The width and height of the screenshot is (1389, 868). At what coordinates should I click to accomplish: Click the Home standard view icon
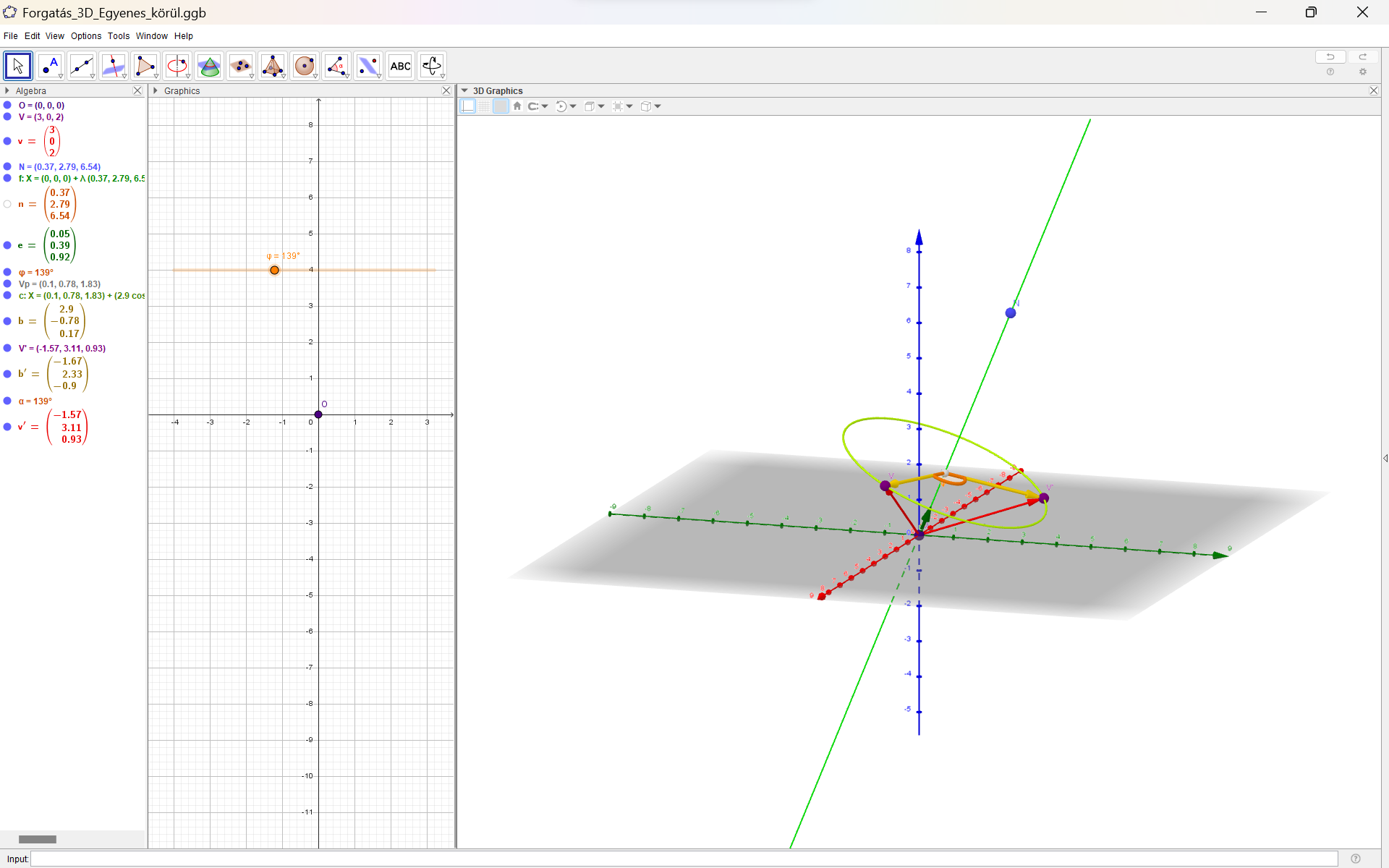point(517,106)
